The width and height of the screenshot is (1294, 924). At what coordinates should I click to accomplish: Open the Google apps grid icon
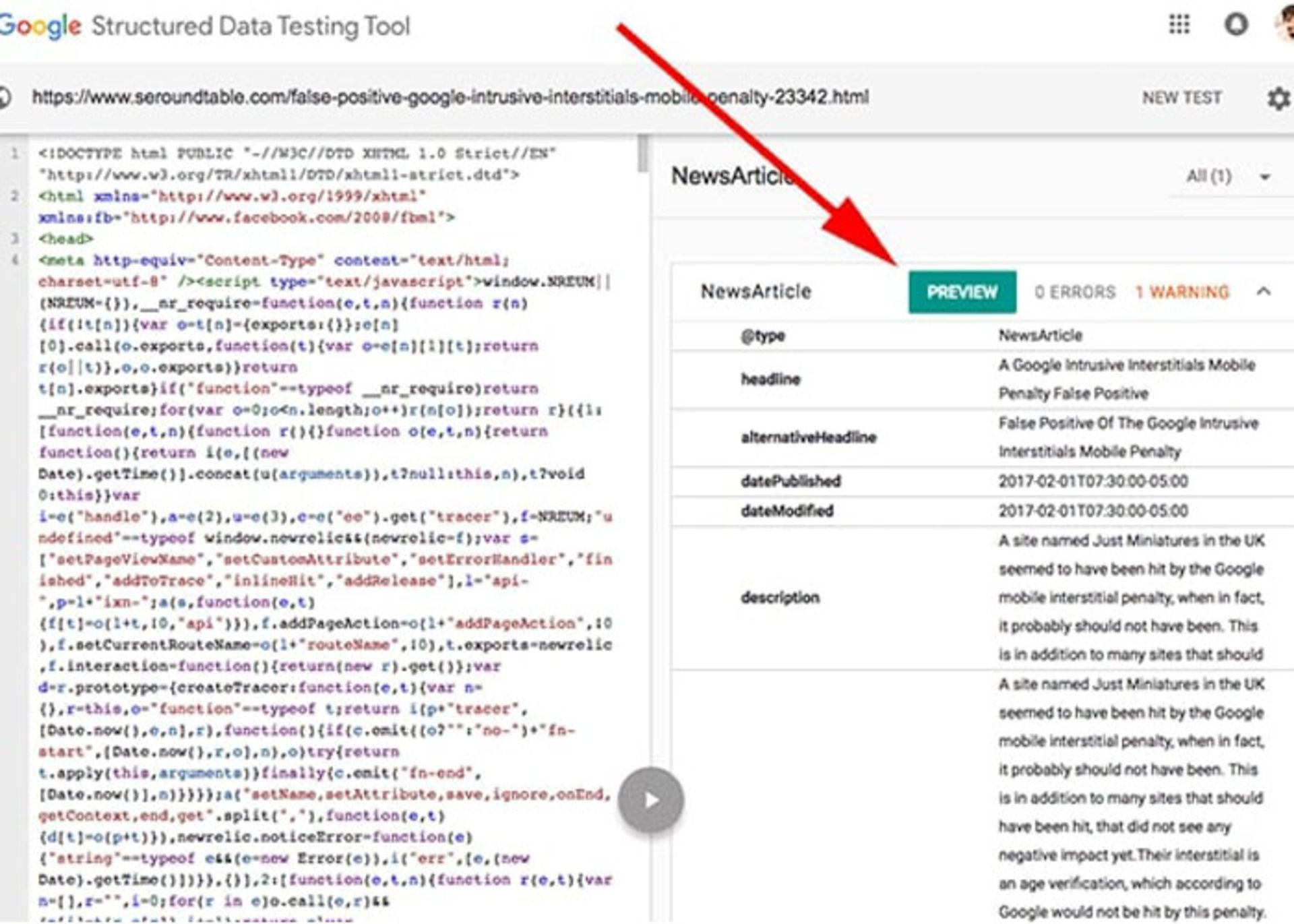[x=1179, y=25]
